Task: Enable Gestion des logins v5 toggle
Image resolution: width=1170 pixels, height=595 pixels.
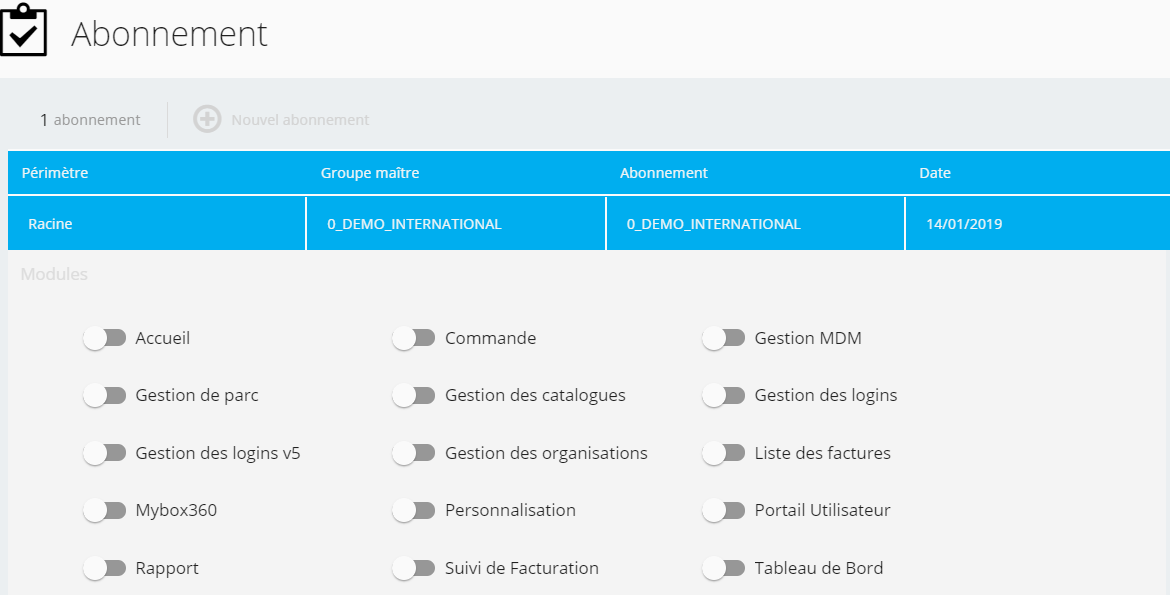Action: 104,453
